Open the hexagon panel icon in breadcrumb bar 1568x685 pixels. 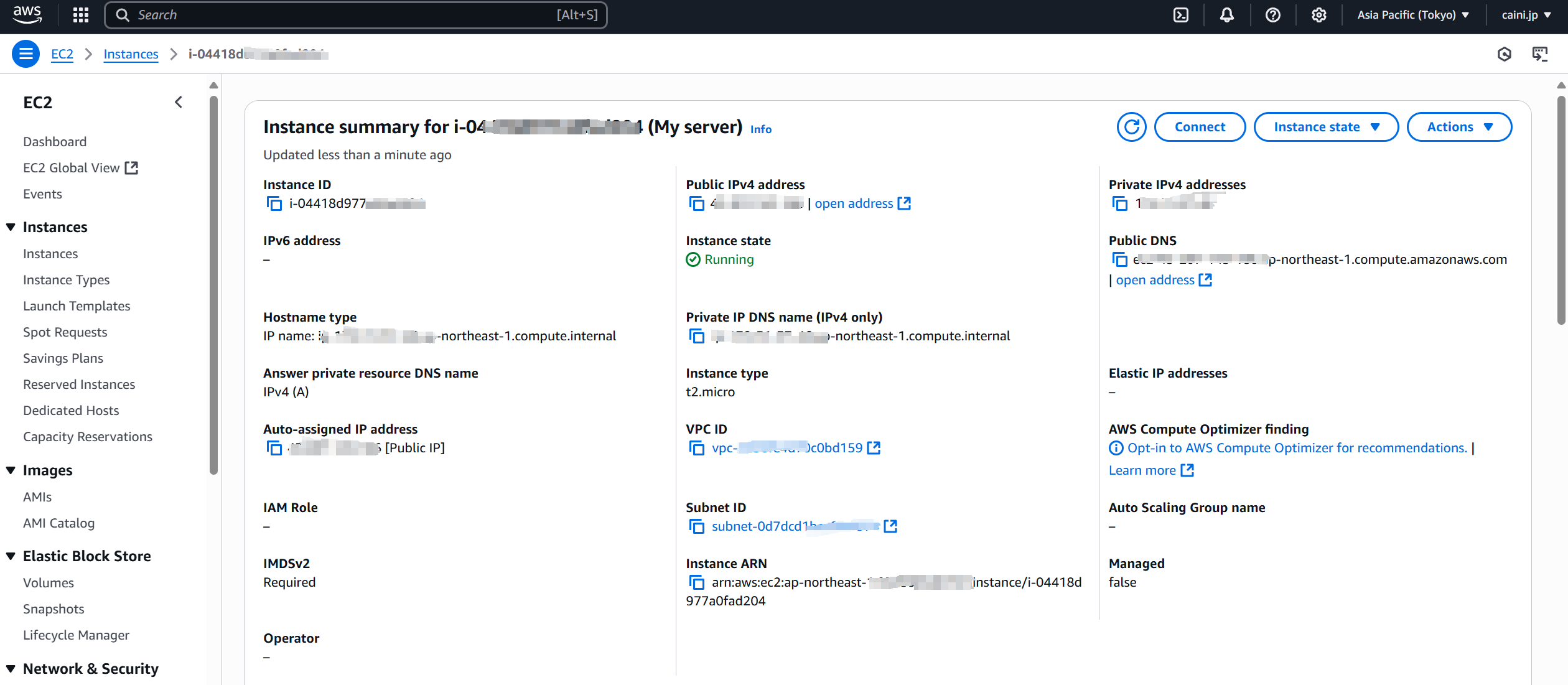click(1505, 54)
